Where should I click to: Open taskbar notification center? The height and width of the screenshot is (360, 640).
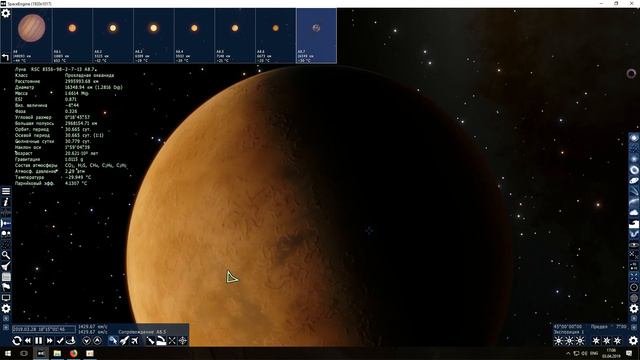tap(630, 353)
